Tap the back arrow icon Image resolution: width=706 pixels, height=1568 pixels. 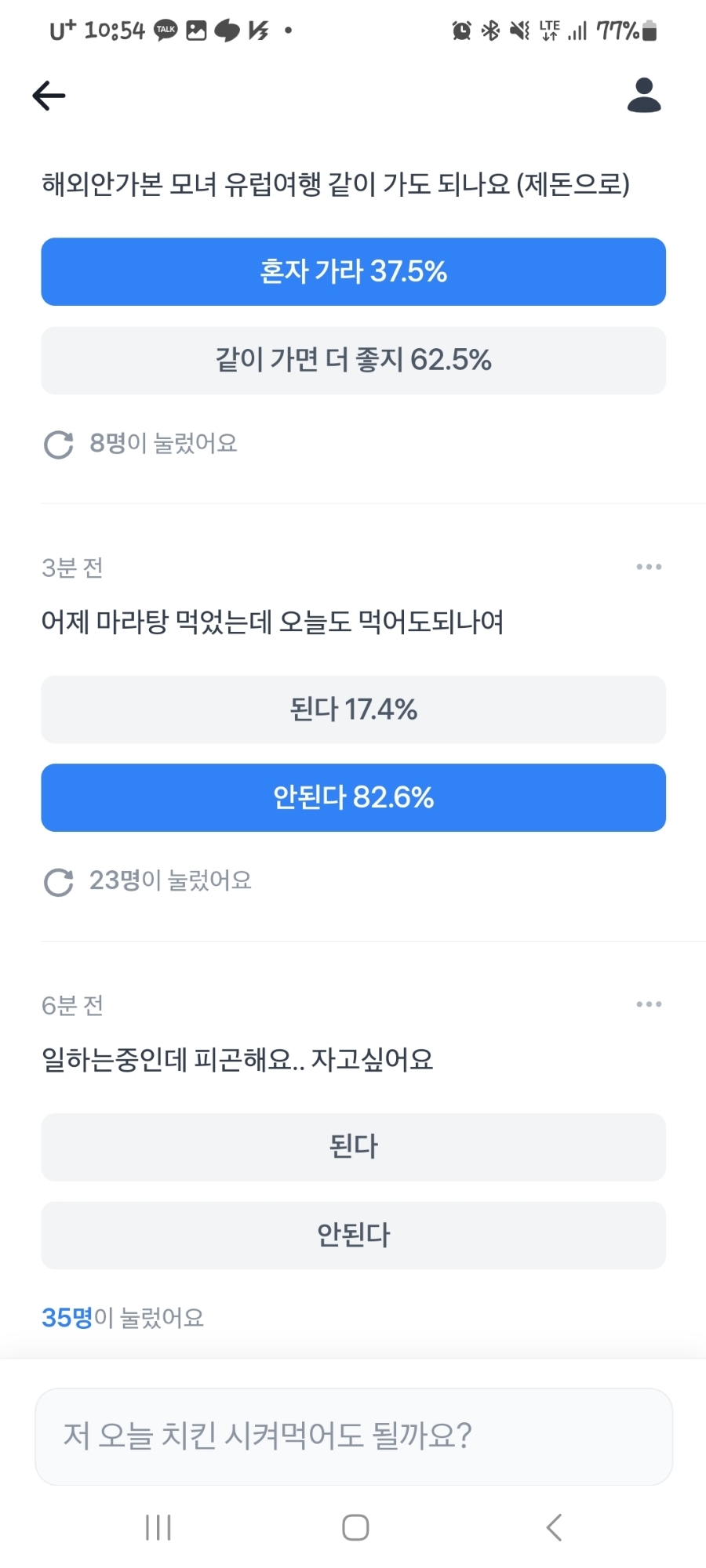click(49, 96)
